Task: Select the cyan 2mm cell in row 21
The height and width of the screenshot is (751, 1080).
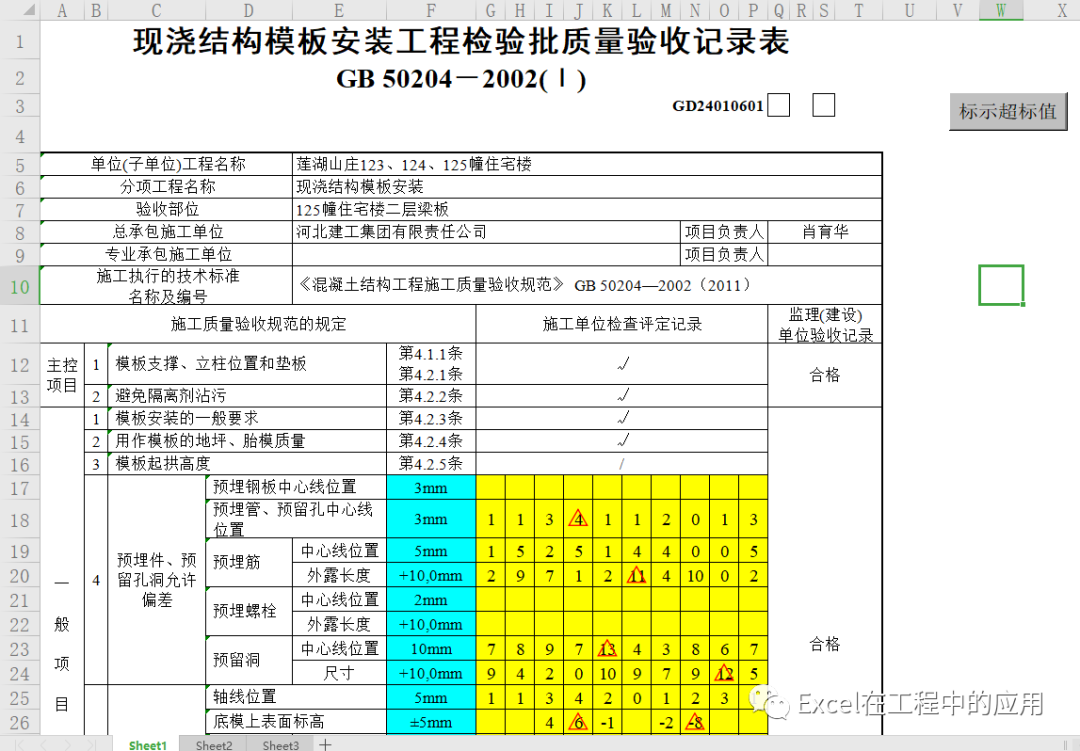Action: 431,599
